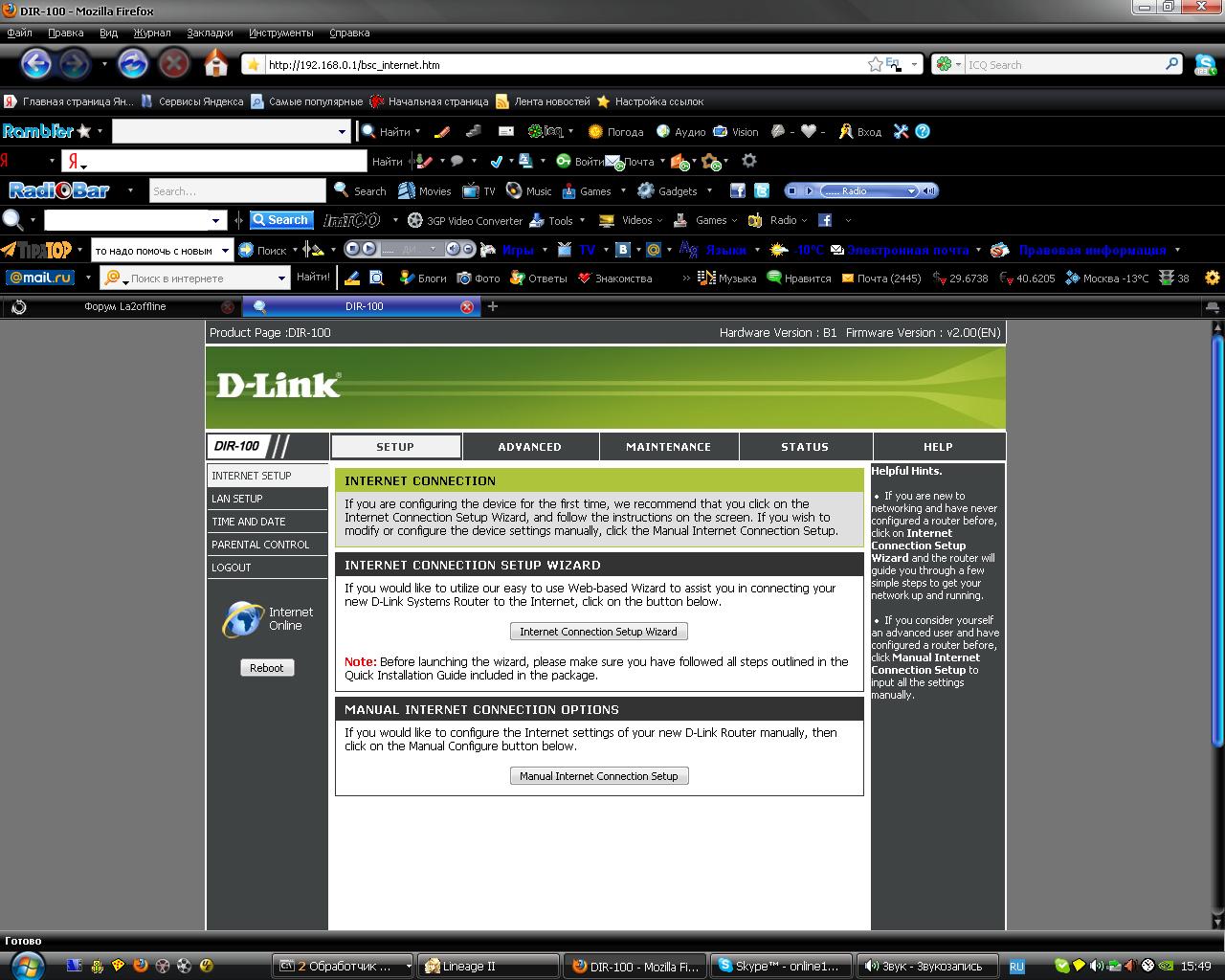Open the Lineage II taskbar button
This screenshot has height=980, width=1225.
[489, 966]
